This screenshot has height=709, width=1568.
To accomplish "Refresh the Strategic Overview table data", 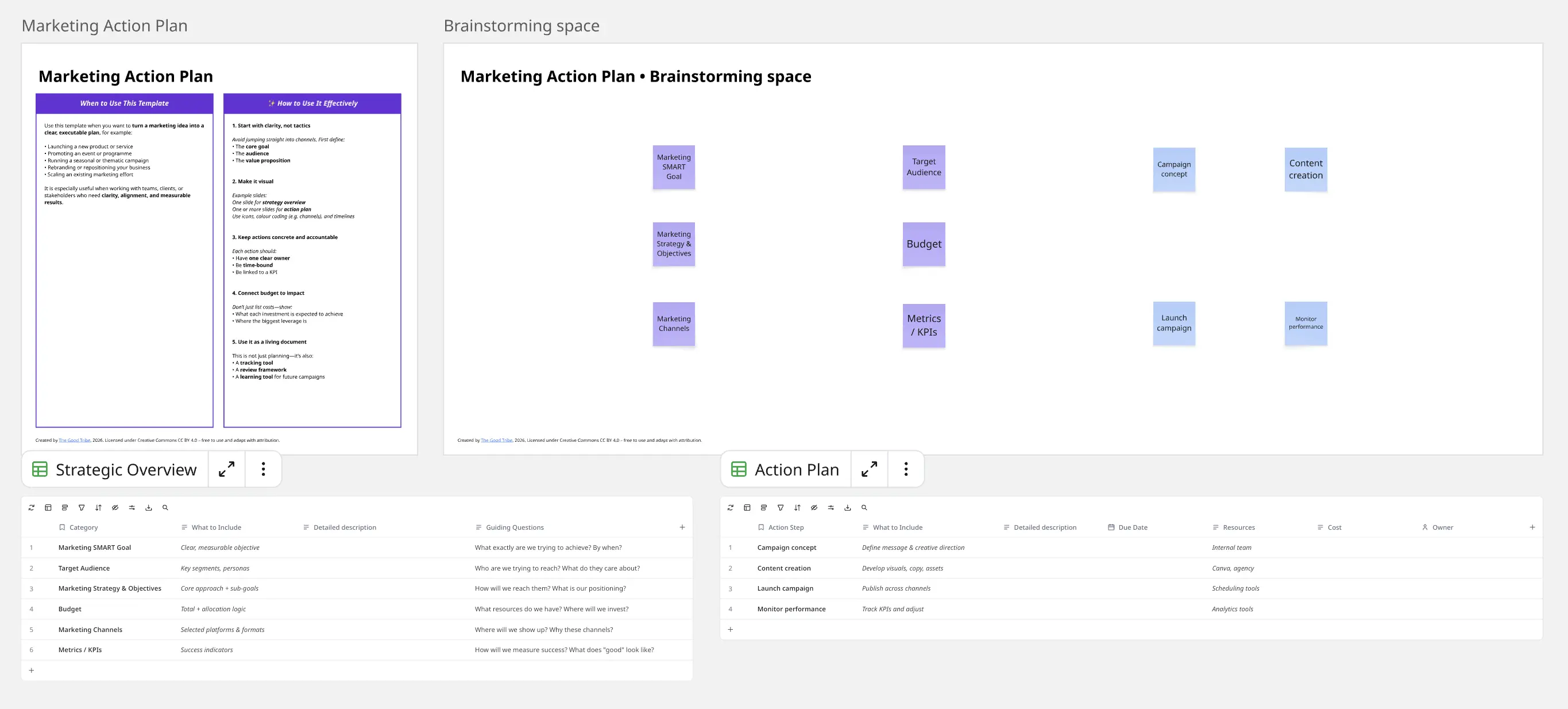I will (x=31, y=507).
